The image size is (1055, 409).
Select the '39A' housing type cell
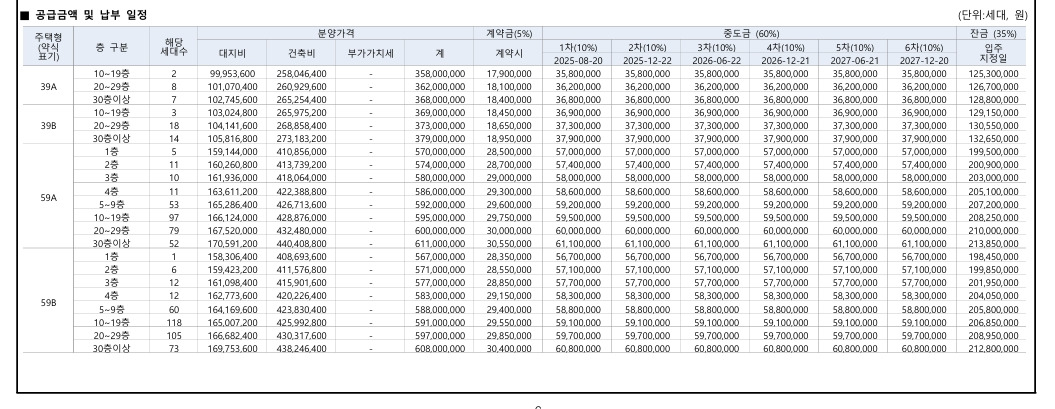pos(48,86)
